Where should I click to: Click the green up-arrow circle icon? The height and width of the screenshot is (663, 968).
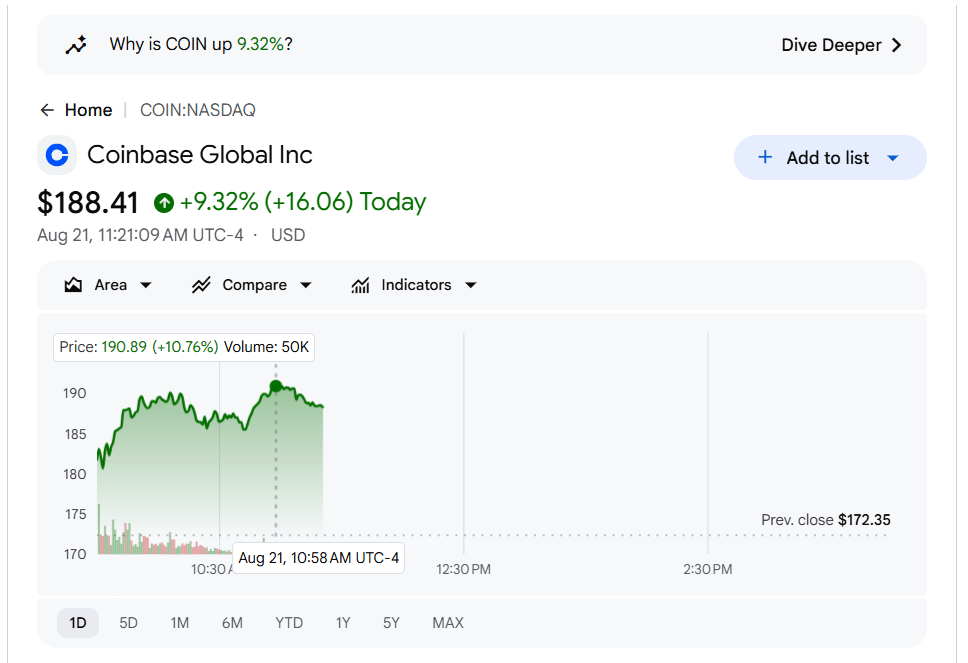pos(164,202)
